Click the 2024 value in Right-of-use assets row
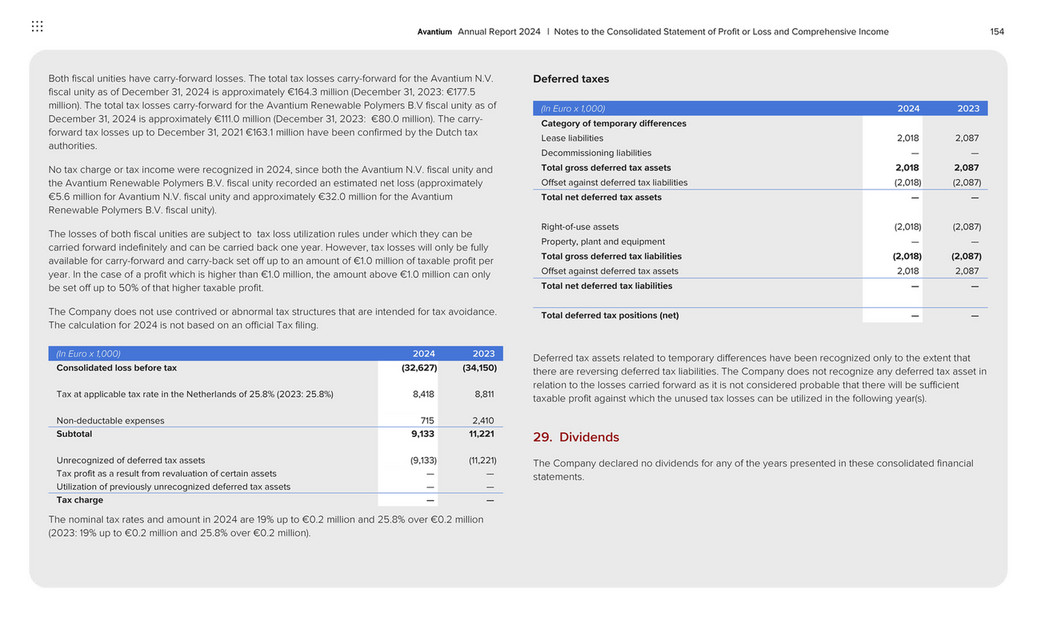Image resolution: width=1037 pixels, height=617 pixels. click(907, 227)
